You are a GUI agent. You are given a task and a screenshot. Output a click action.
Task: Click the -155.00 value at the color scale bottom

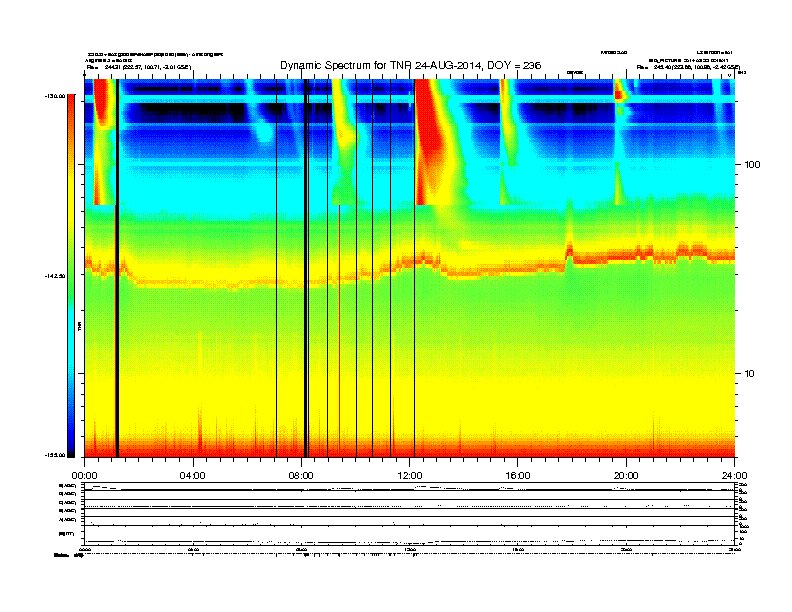pyautogui.click(x=55, y=455)
